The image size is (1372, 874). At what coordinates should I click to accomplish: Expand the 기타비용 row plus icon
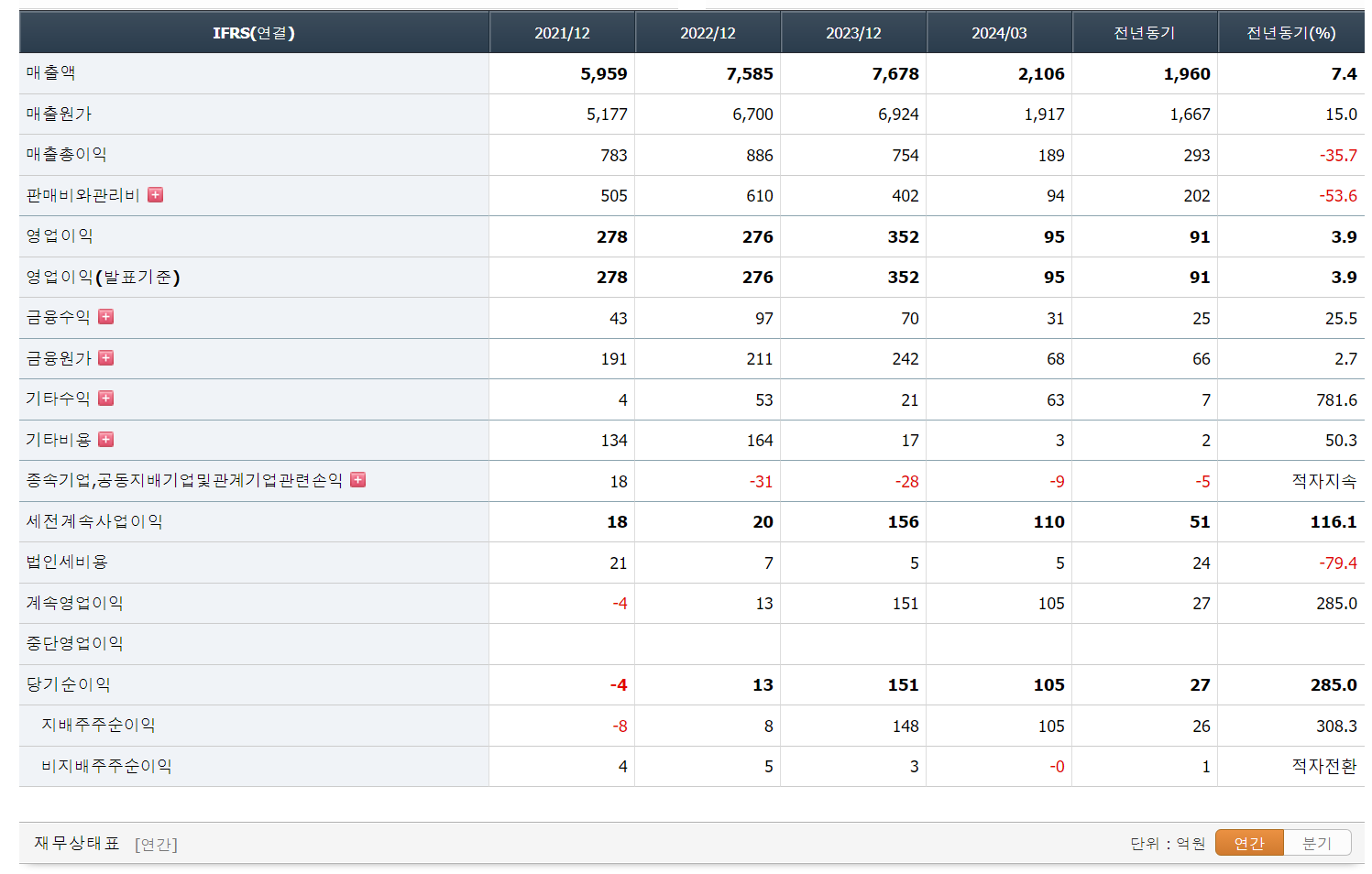tap(106, 440)
